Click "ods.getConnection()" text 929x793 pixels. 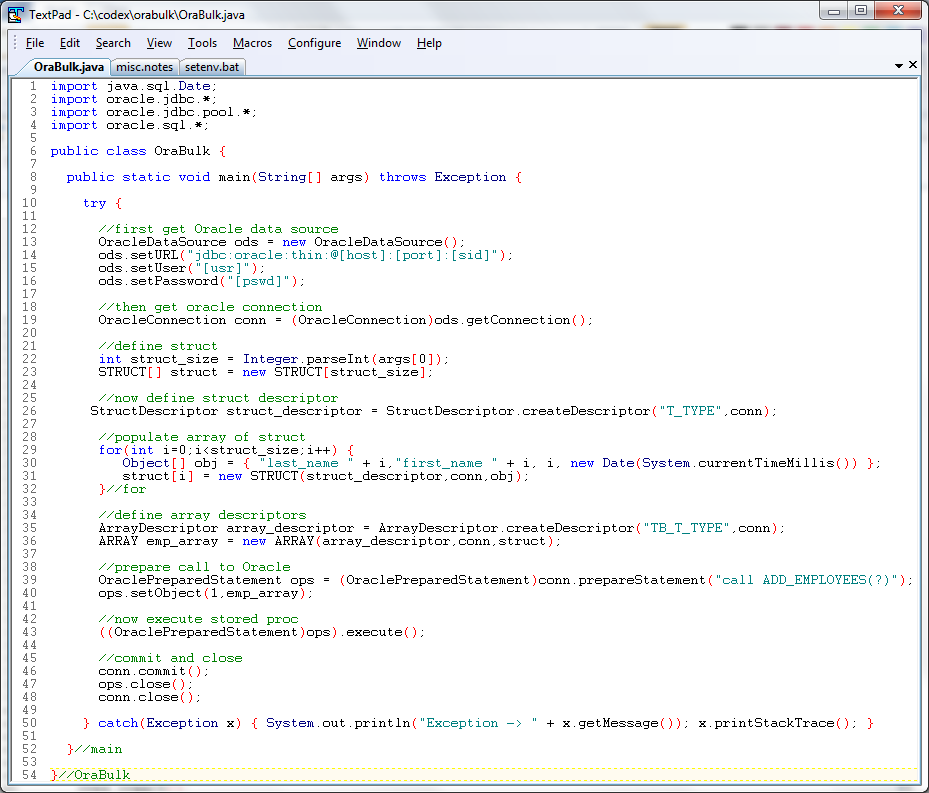510,321
